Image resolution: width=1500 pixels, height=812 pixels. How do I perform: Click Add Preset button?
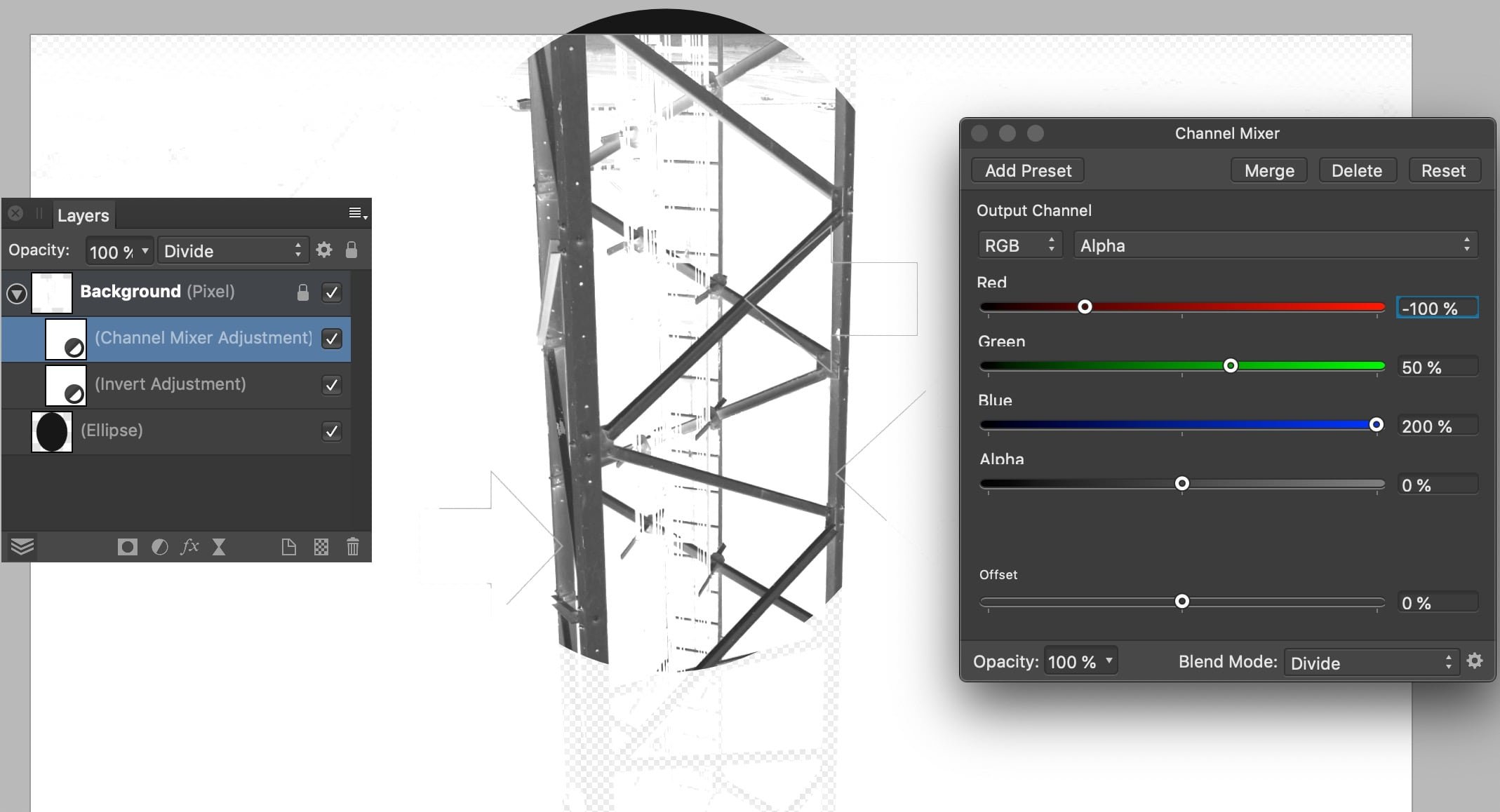[1028, 170]
